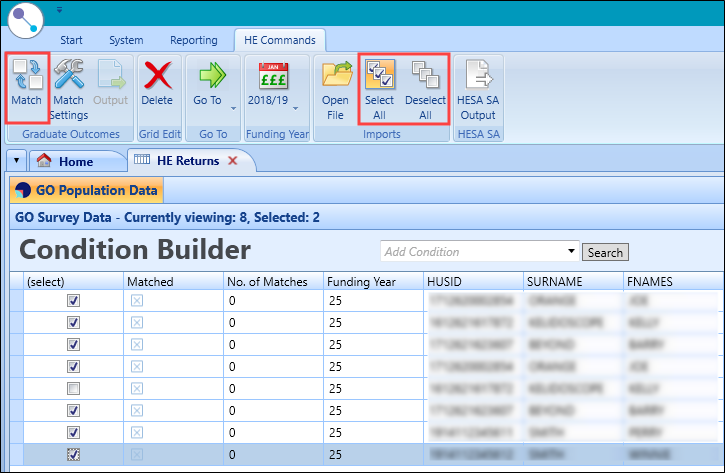Screen dimensions: 725x473
Task: Expand the Add Condition dropdown
Action: pos(572,252)
